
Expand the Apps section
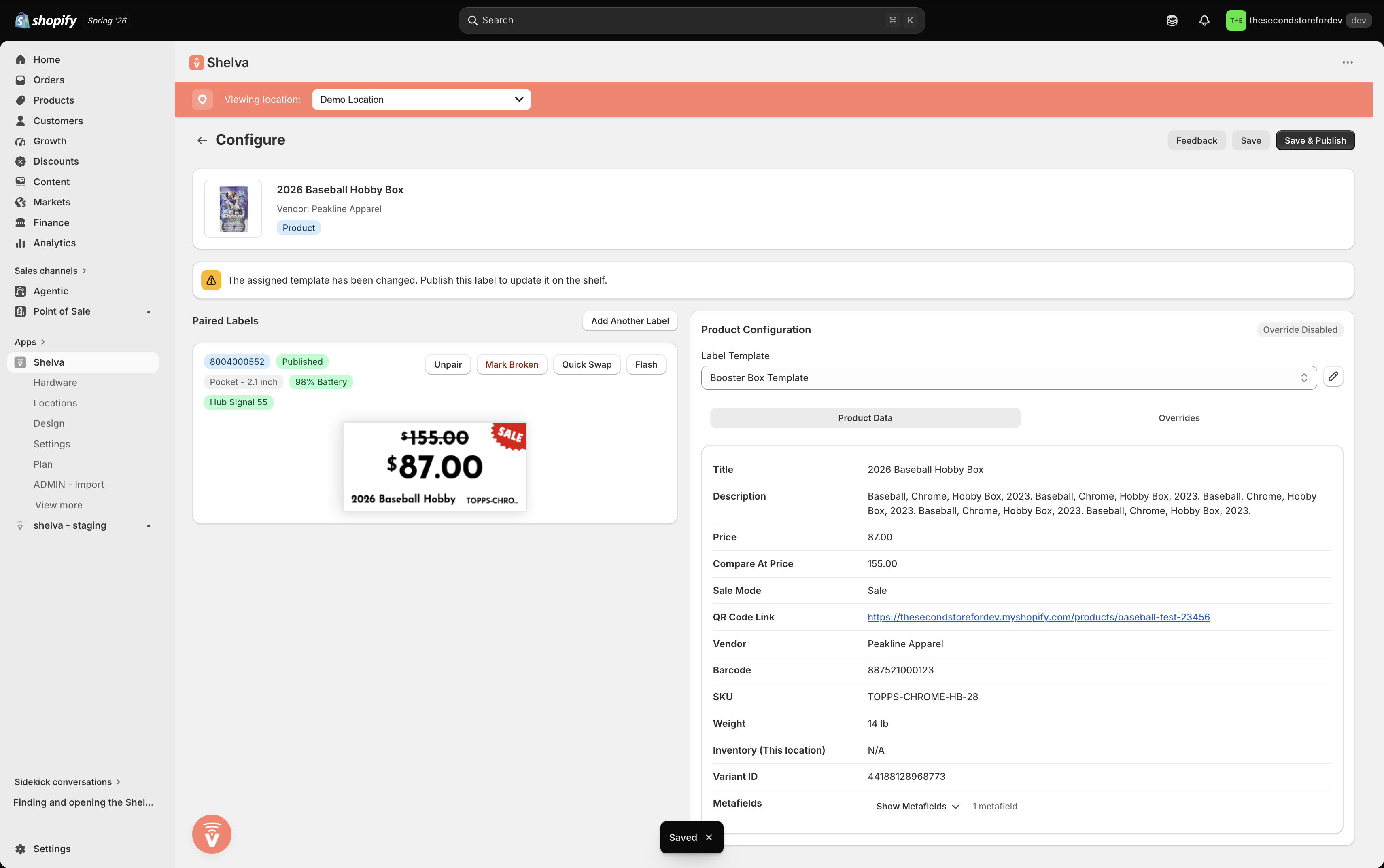pyautogui.click(x=30, y=341)
